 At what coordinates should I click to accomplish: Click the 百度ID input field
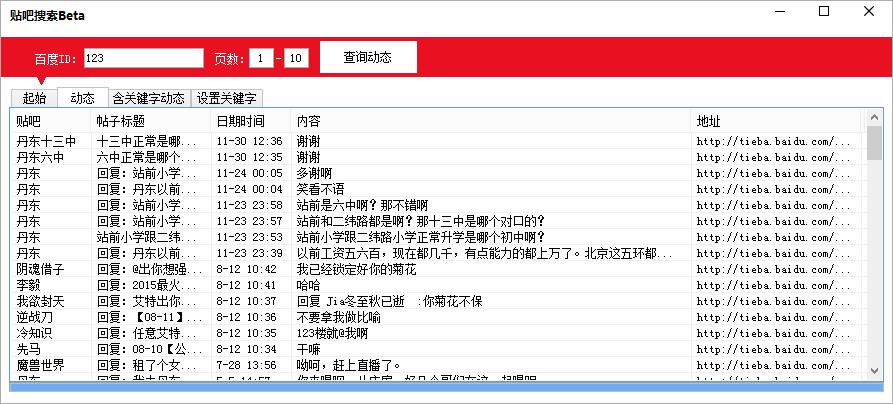tap(144, 59)
